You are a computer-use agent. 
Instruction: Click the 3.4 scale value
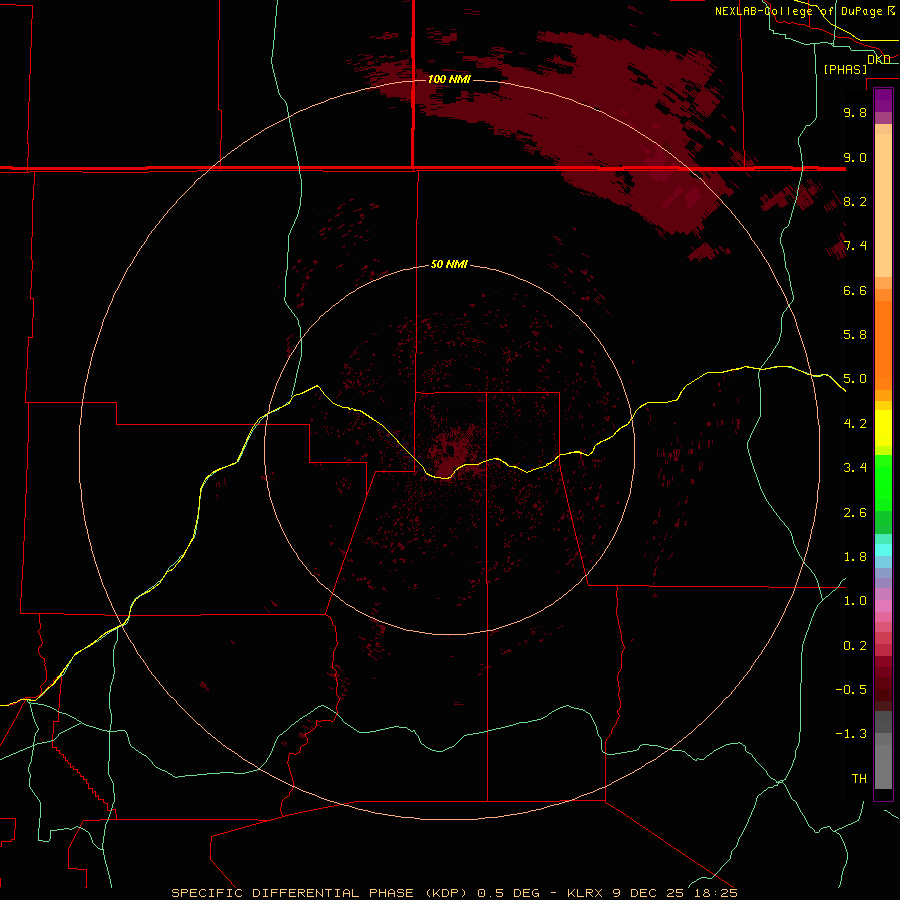coord(855,468)
